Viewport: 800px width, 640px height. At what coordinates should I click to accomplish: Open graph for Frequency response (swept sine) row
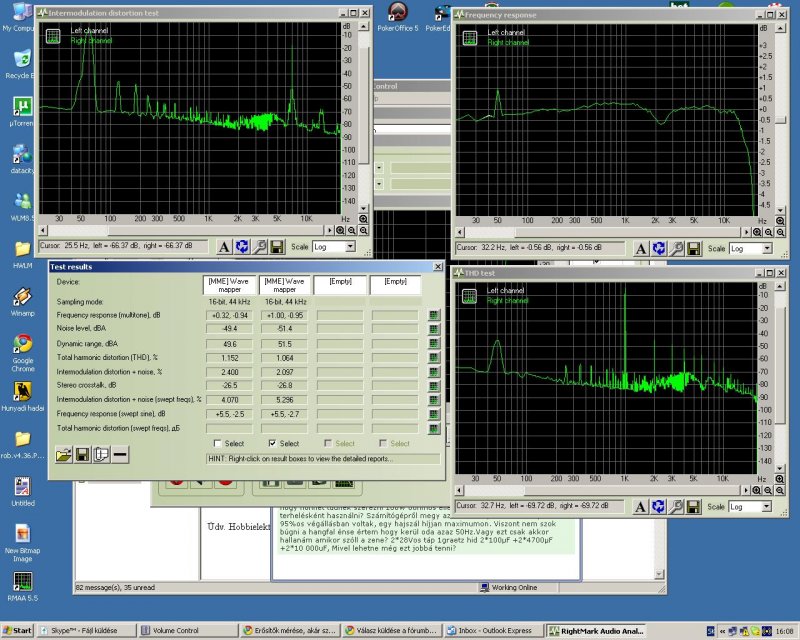pyautogui.click(x=434, y=414)
